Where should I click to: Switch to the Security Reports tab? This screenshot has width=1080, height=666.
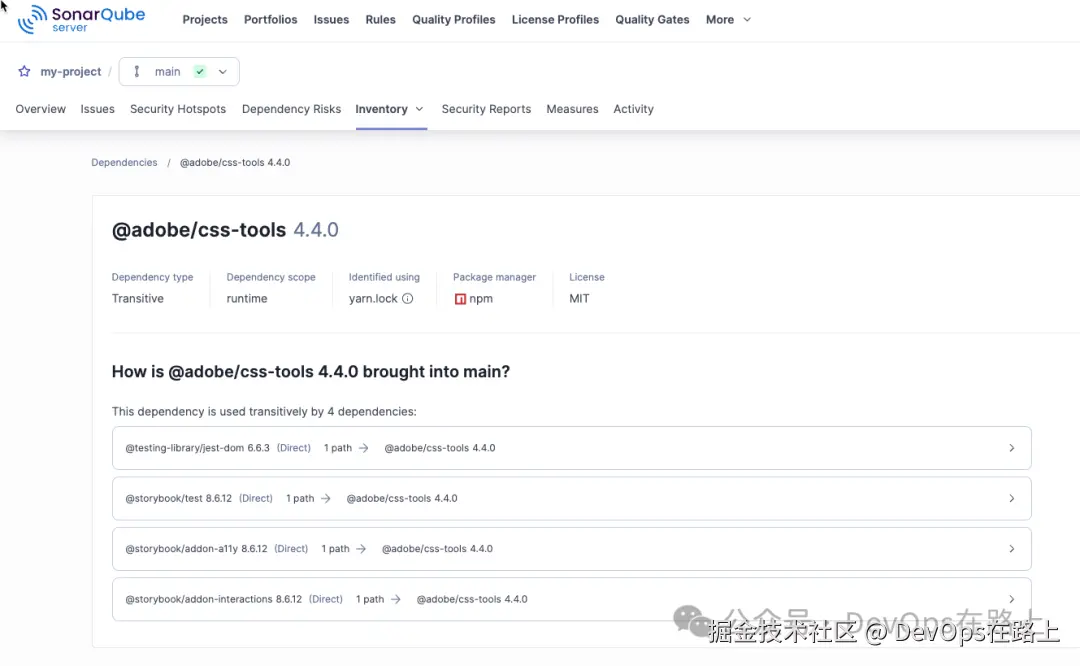tap(486, 109)
